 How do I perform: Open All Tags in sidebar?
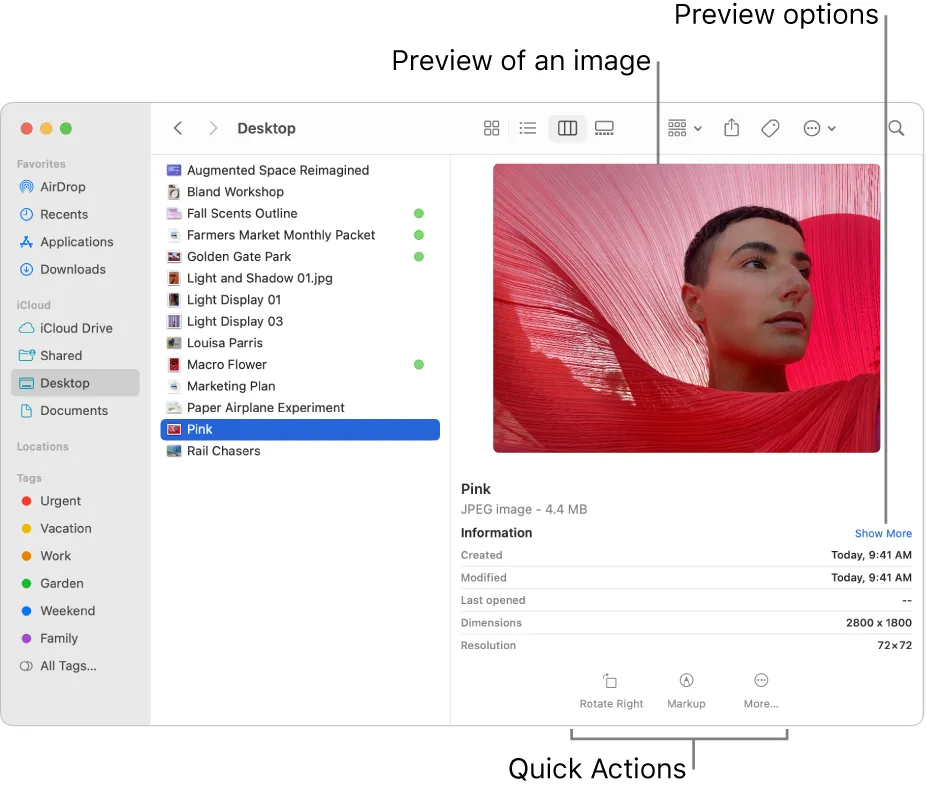pyautogui.click(x=76, y=665)
